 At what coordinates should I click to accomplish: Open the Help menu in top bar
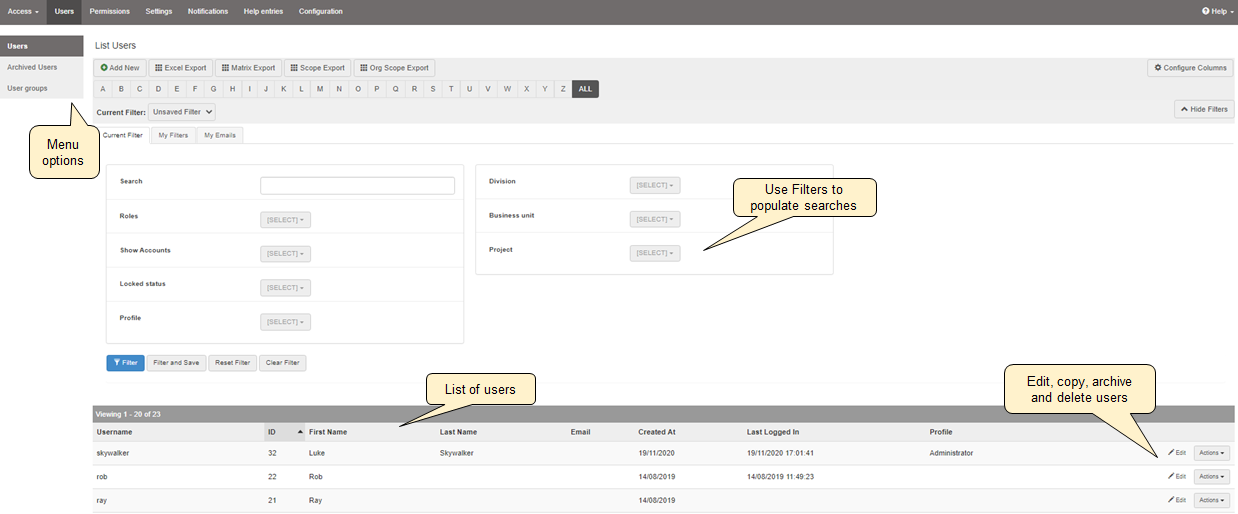(x=1215, y=11)
